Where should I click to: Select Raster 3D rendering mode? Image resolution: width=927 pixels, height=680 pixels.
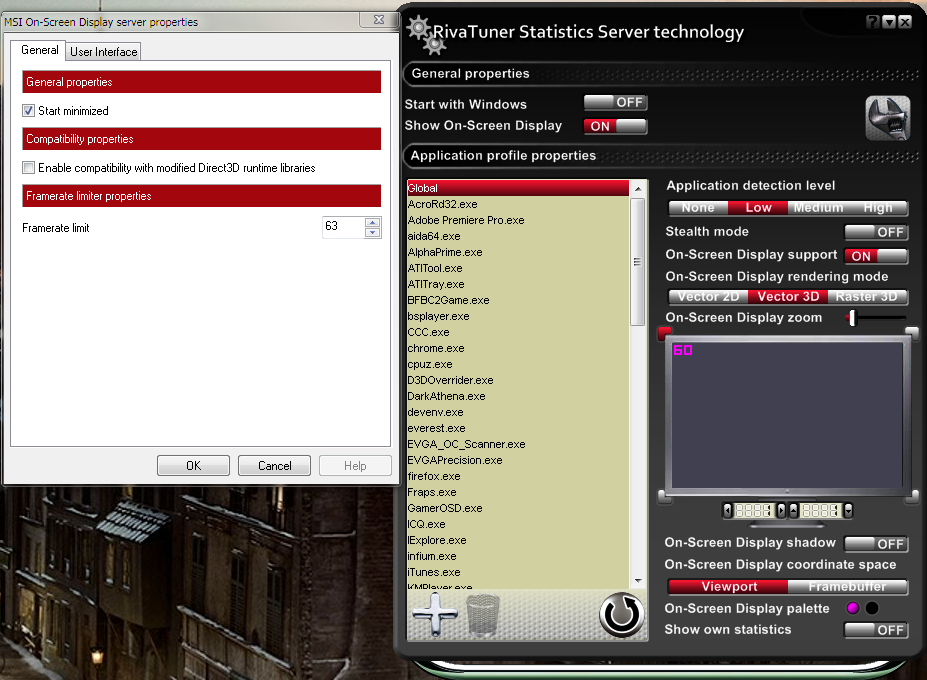point(868,296)
